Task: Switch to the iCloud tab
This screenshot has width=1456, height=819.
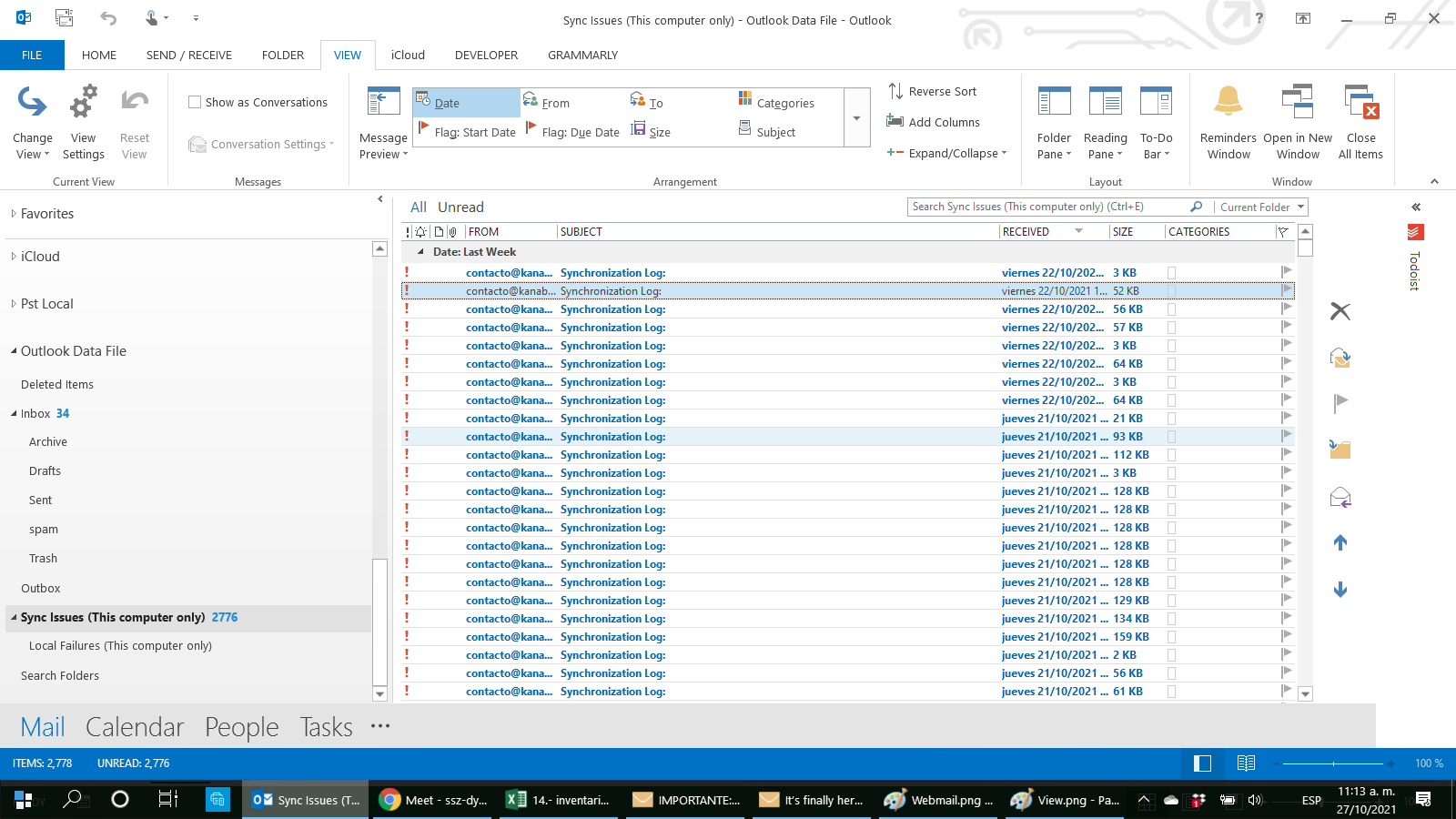Action: (x=408, y=55)
